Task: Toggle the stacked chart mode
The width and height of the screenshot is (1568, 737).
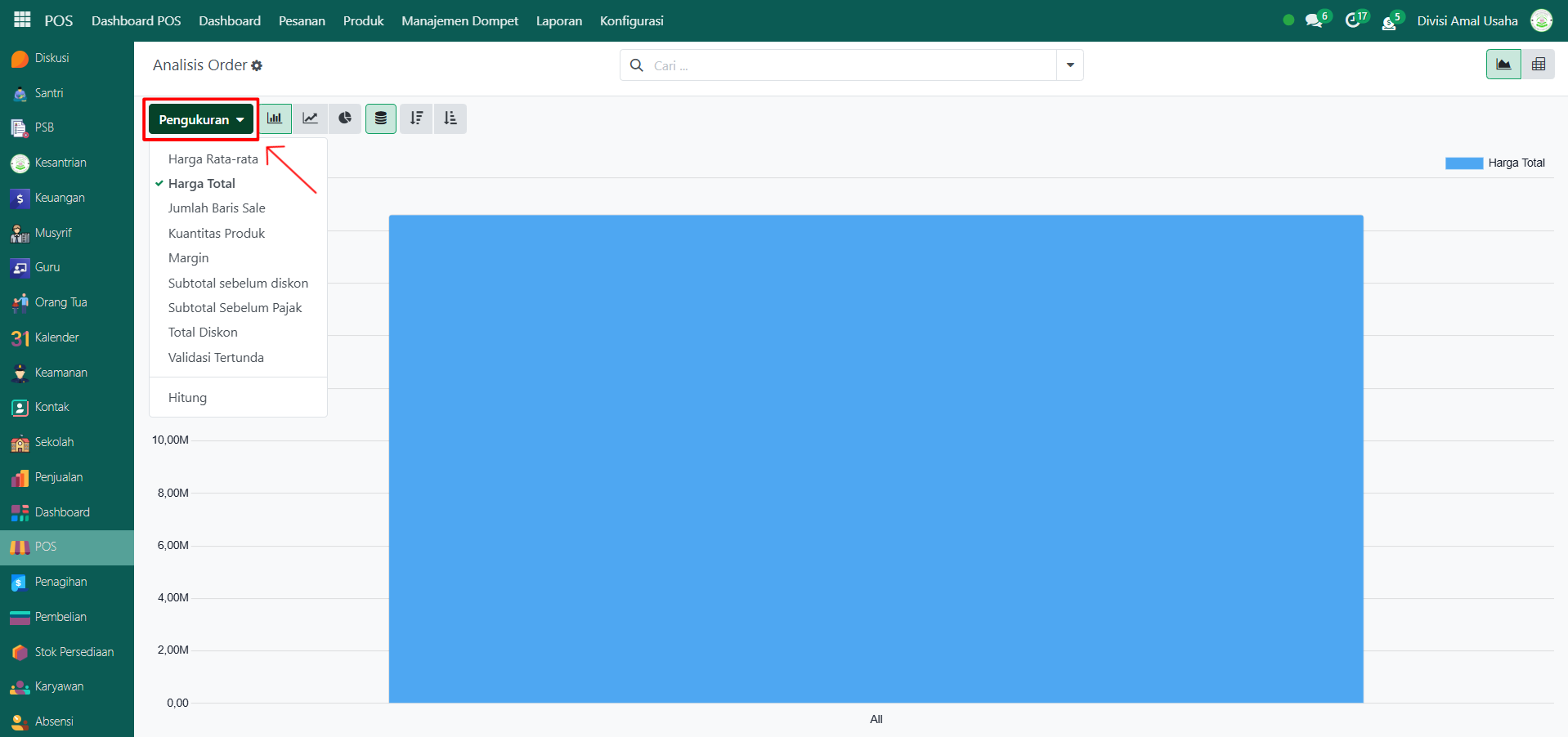Action: tap(381, 118)
